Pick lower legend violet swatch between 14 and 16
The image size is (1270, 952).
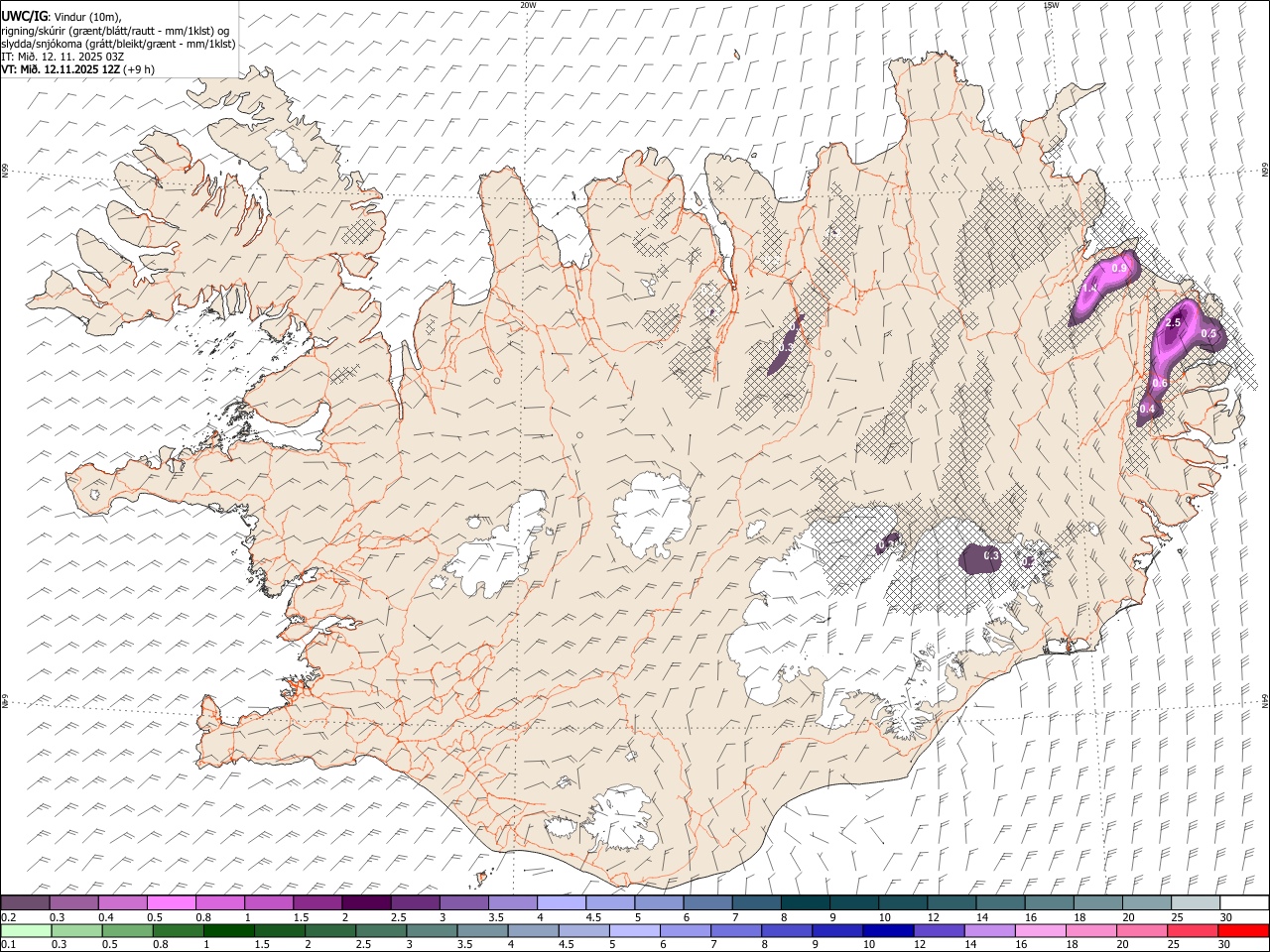[x=989, y=930]
